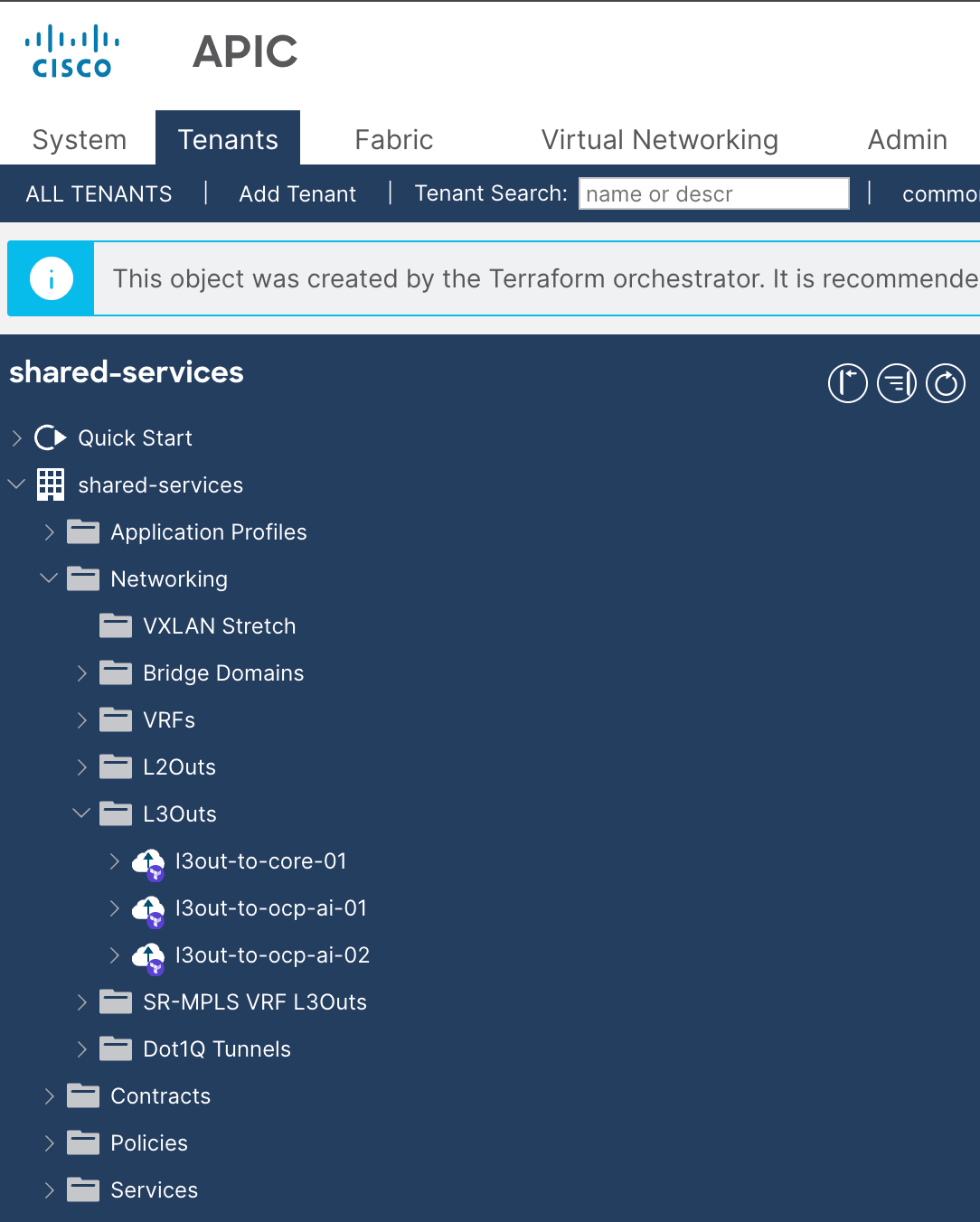Click the Dot1Q Tunnels folder icon

pos(116,1049)
